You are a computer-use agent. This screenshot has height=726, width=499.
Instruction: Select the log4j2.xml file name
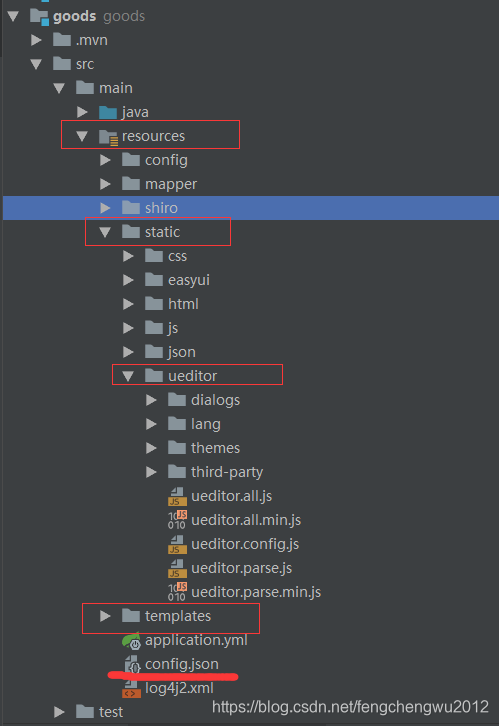coord(179,688)
